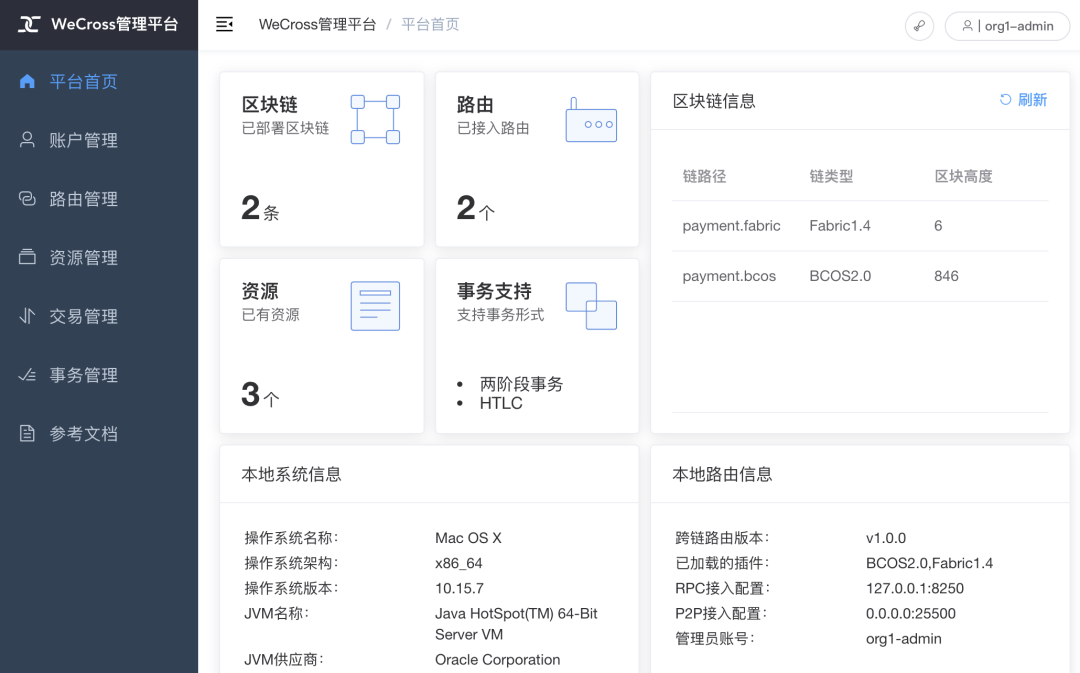Open 事务管理 from sidebar

99,375
